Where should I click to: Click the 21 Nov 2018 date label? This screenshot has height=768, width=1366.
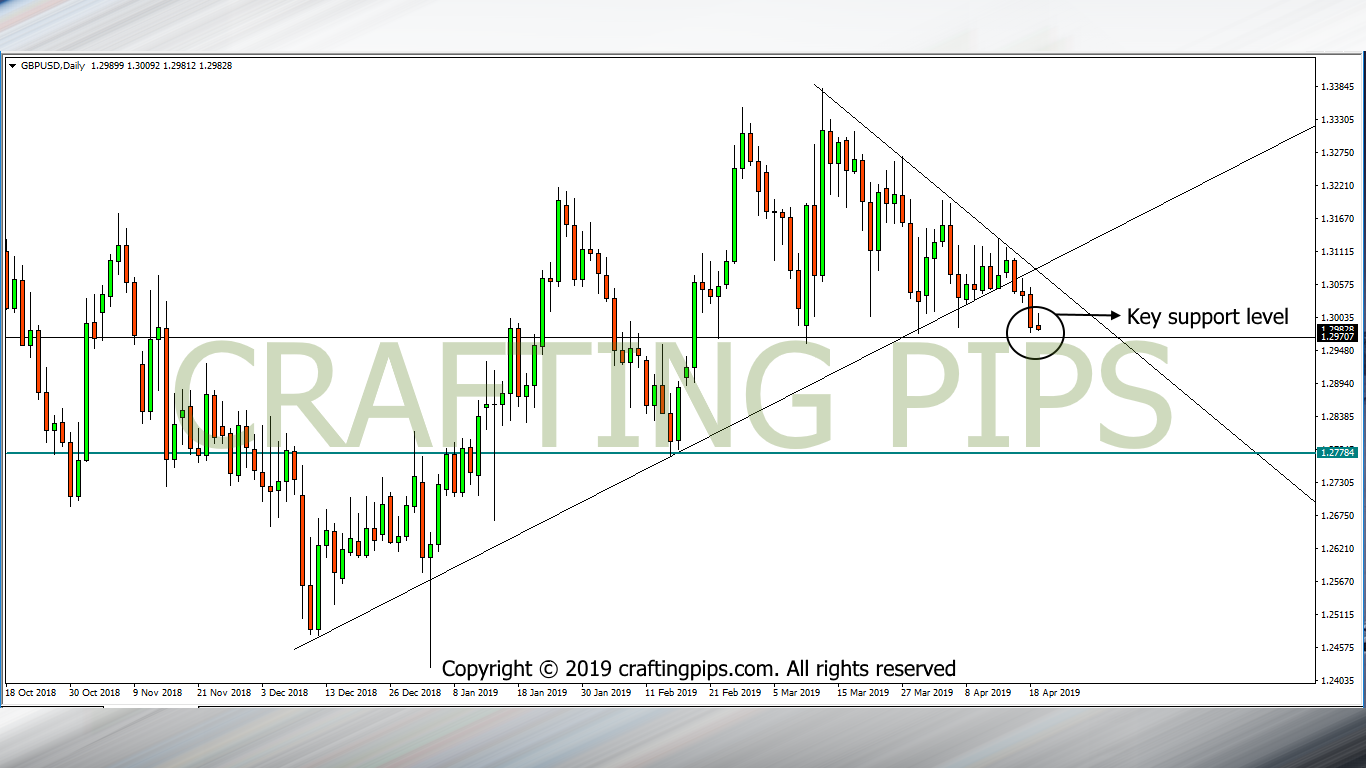(x=224, y=692)
